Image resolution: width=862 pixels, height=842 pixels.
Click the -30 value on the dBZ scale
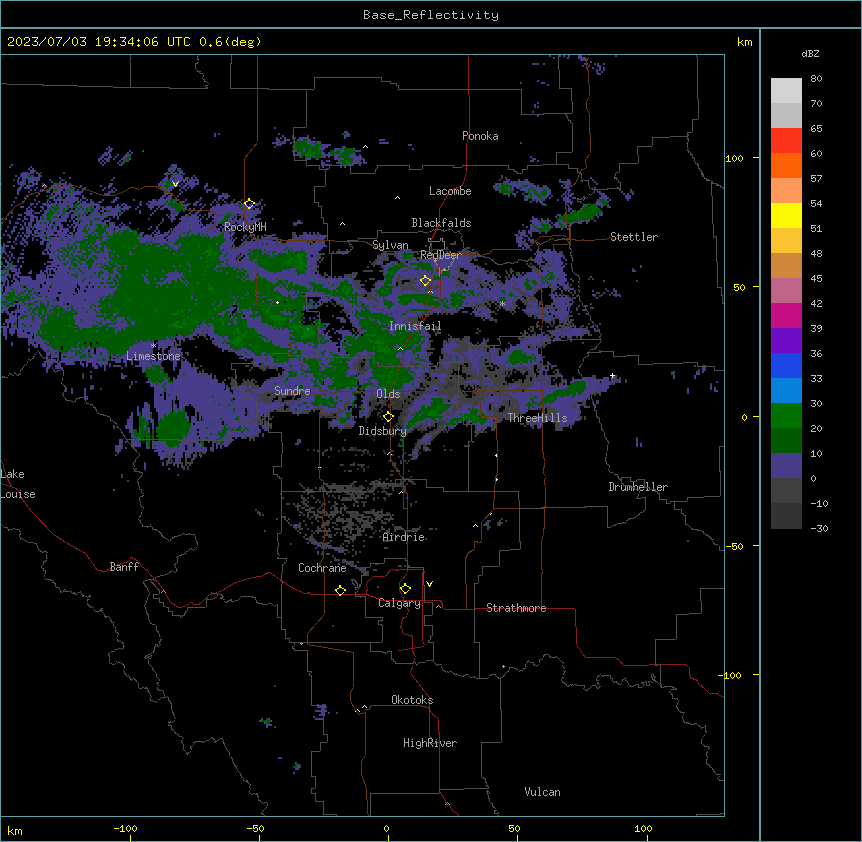[819, 529]
